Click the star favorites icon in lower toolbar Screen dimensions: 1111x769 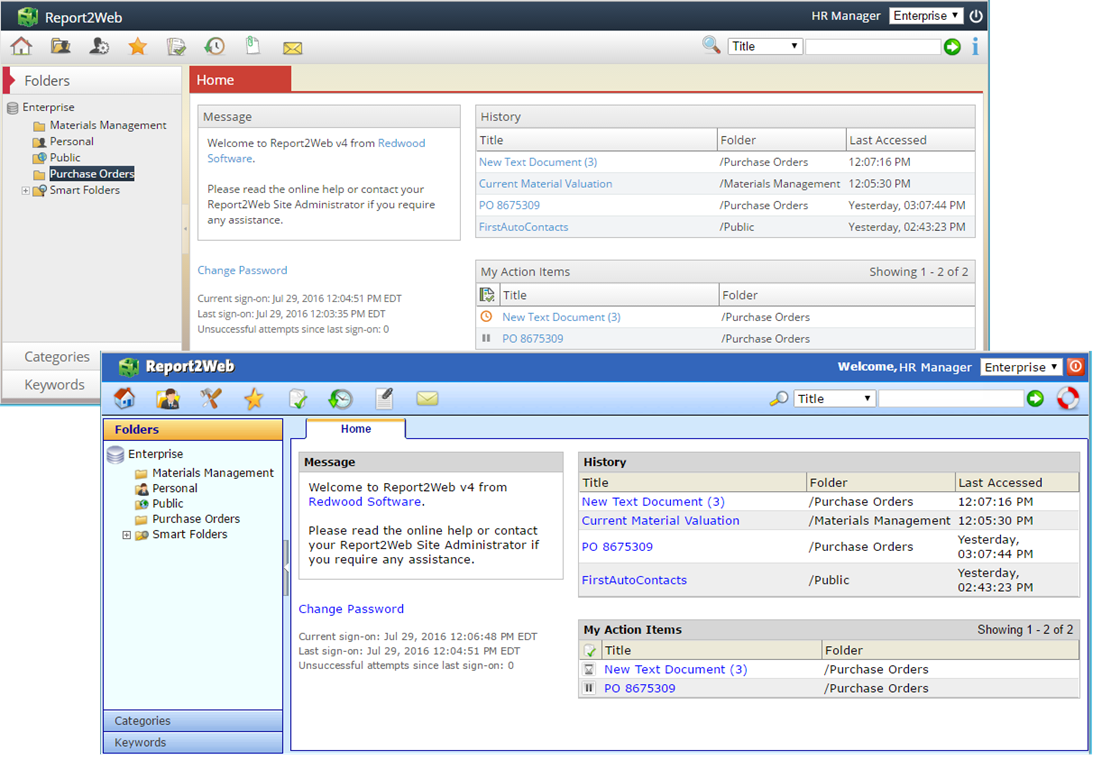click(253, 399)
